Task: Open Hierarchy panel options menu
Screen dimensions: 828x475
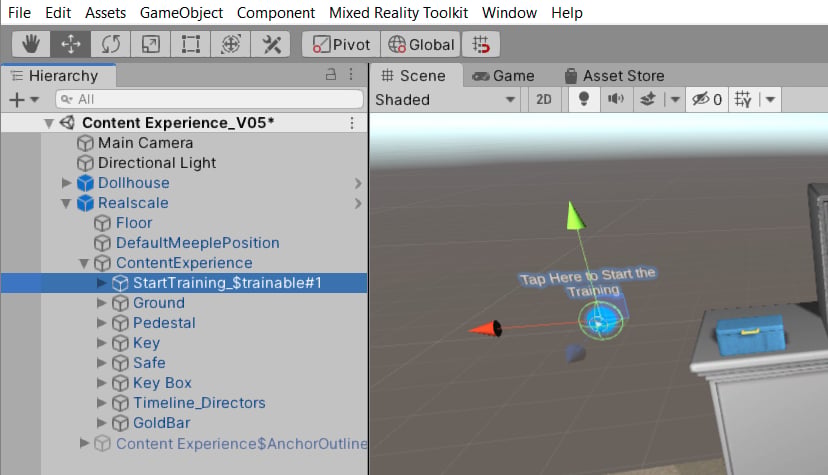Action: click(x=351, y=74)
